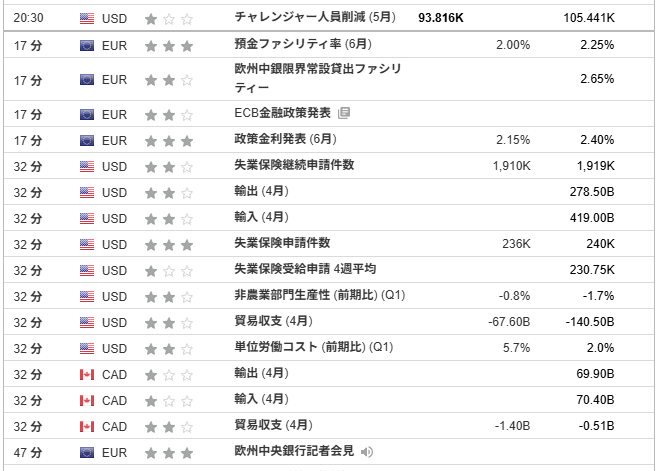Select the USD 貿易収支 (4月) row

click(x=328, y=322)
